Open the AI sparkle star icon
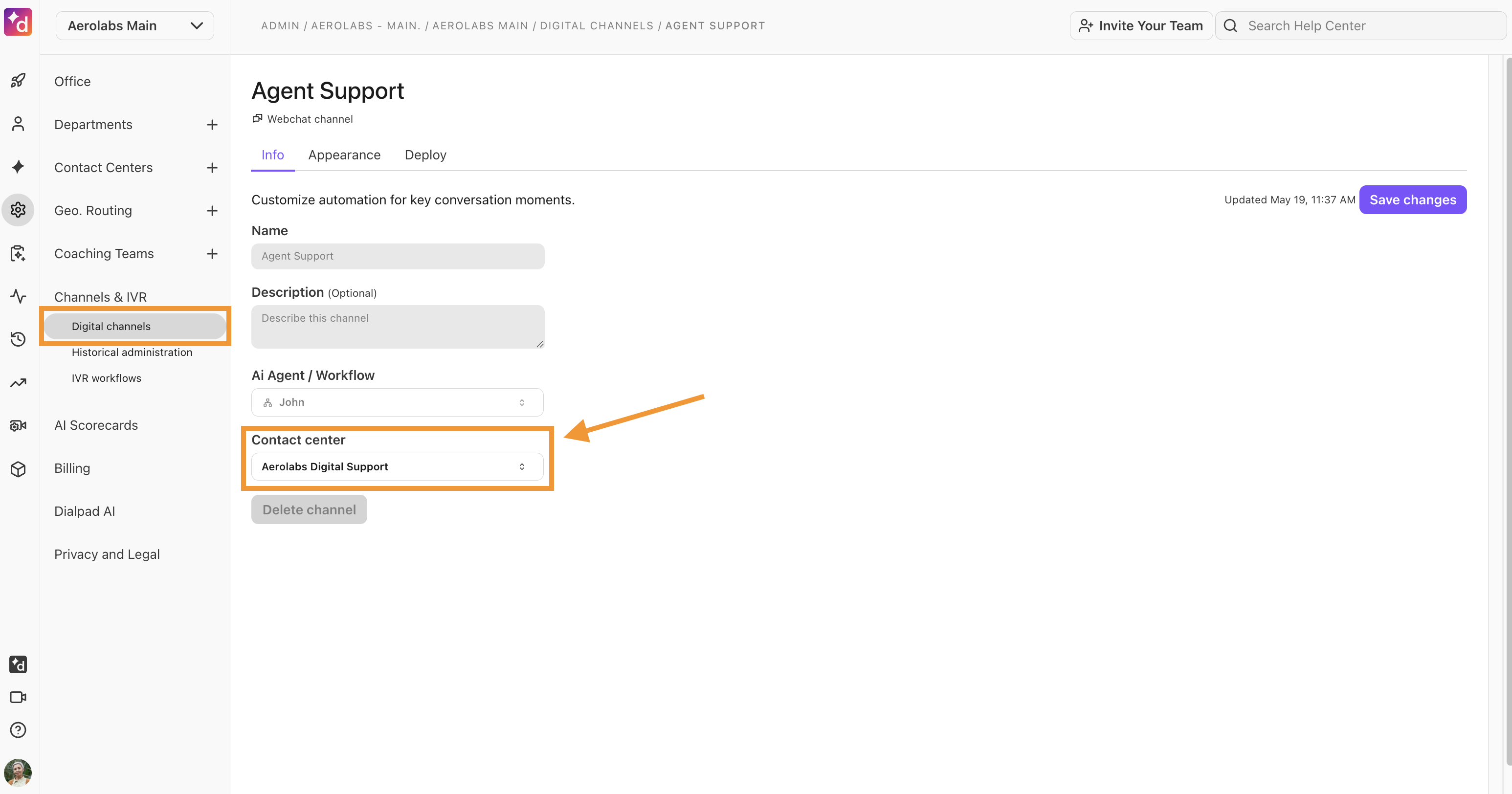Image resolution: width=1512 pixels, height=794 pixels. (x=18, y=167)
